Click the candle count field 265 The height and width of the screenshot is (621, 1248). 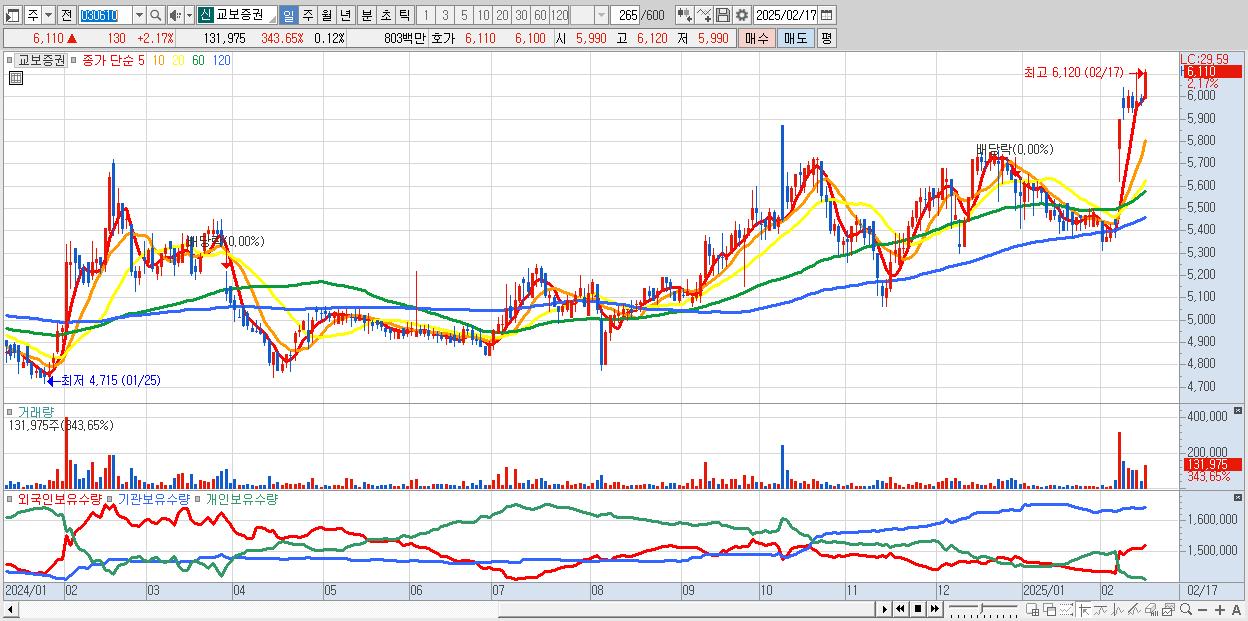click(626, 15)
